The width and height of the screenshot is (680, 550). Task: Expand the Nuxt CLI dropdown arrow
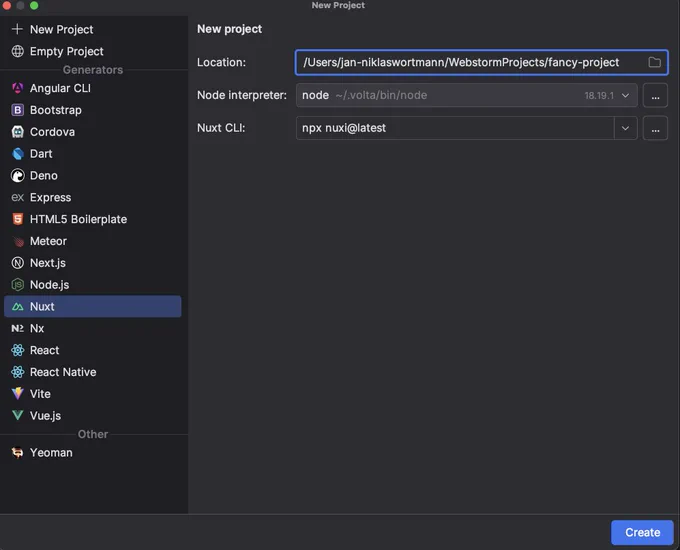[625, 128]
